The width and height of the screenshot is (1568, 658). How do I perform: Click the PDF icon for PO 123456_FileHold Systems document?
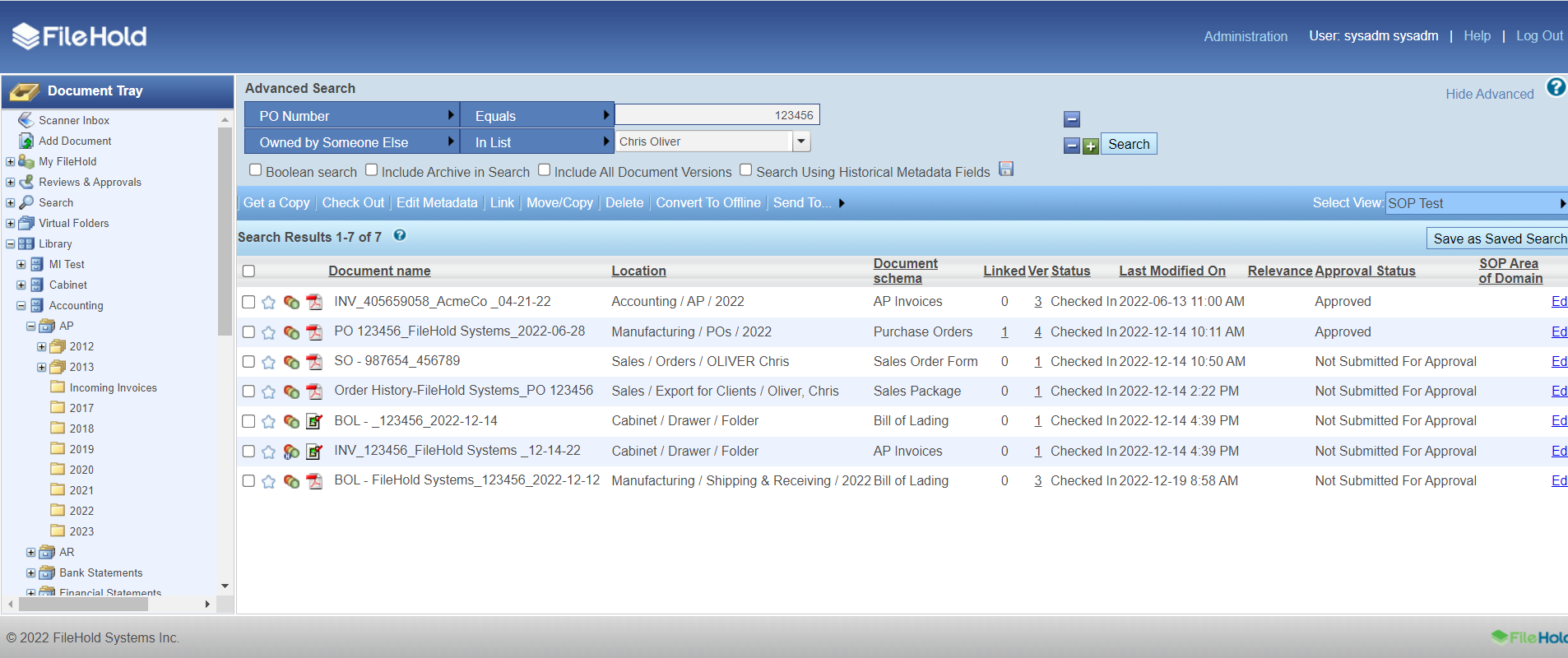[x=314, y=332]
